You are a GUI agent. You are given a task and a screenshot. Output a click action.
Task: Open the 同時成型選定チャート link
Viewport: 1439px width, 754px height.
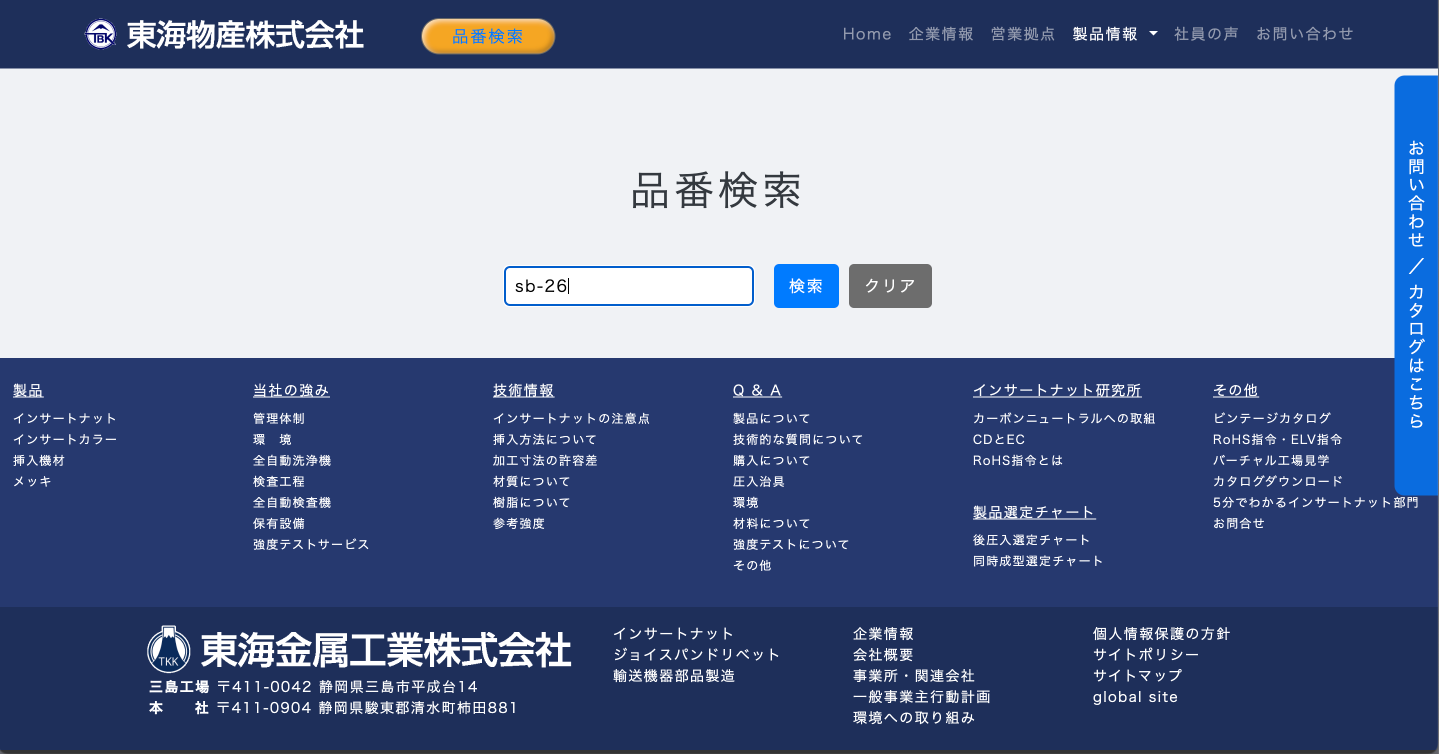(1038, 561)
